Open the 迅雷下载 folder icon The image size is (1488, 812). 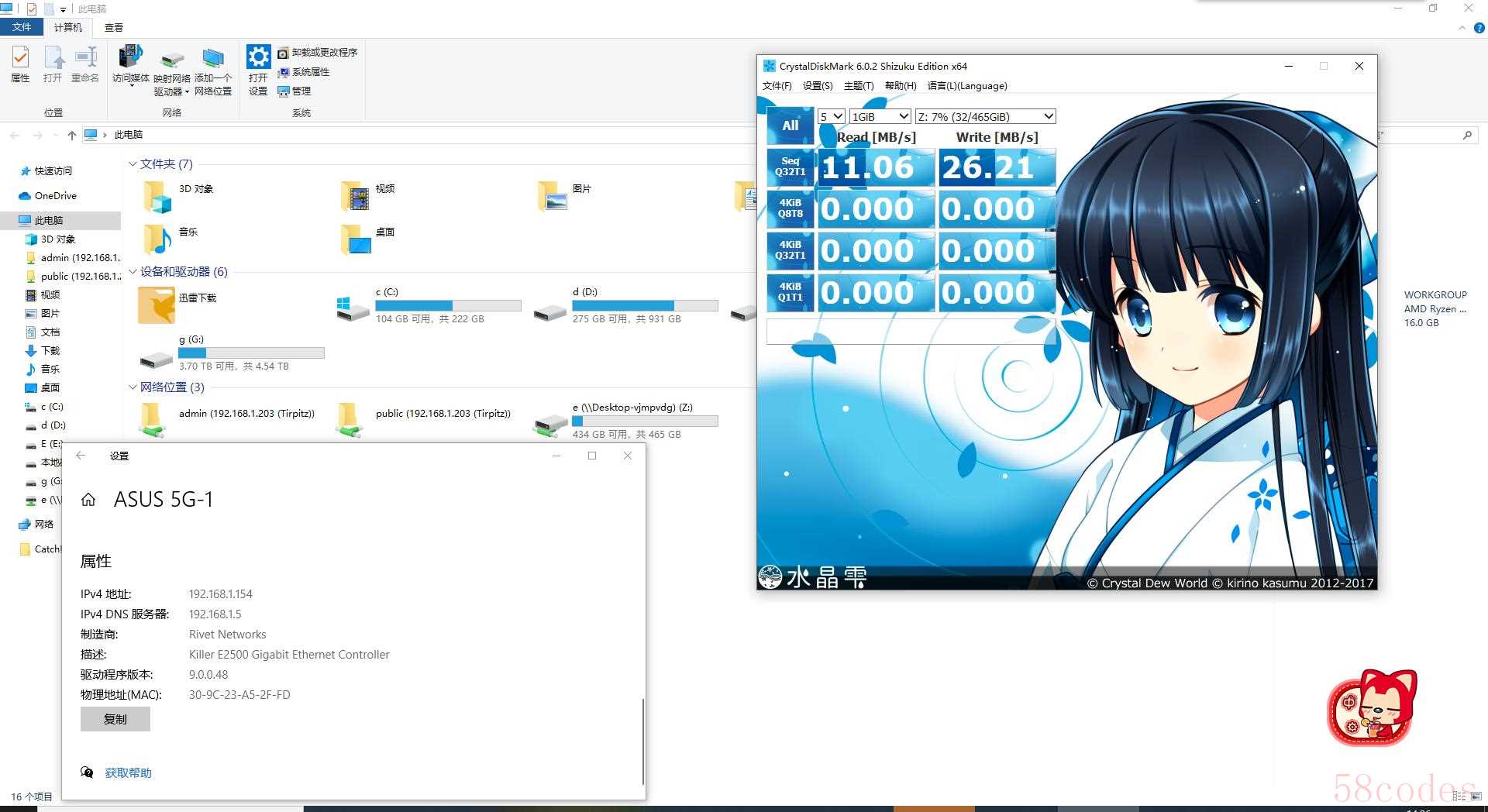click(157, 305)
